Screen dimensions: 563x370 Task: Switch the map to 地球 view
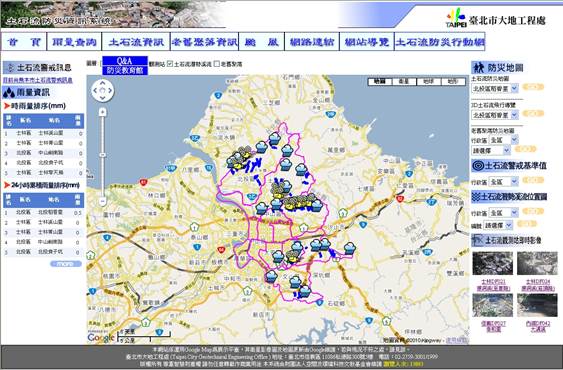coord(428,82)
